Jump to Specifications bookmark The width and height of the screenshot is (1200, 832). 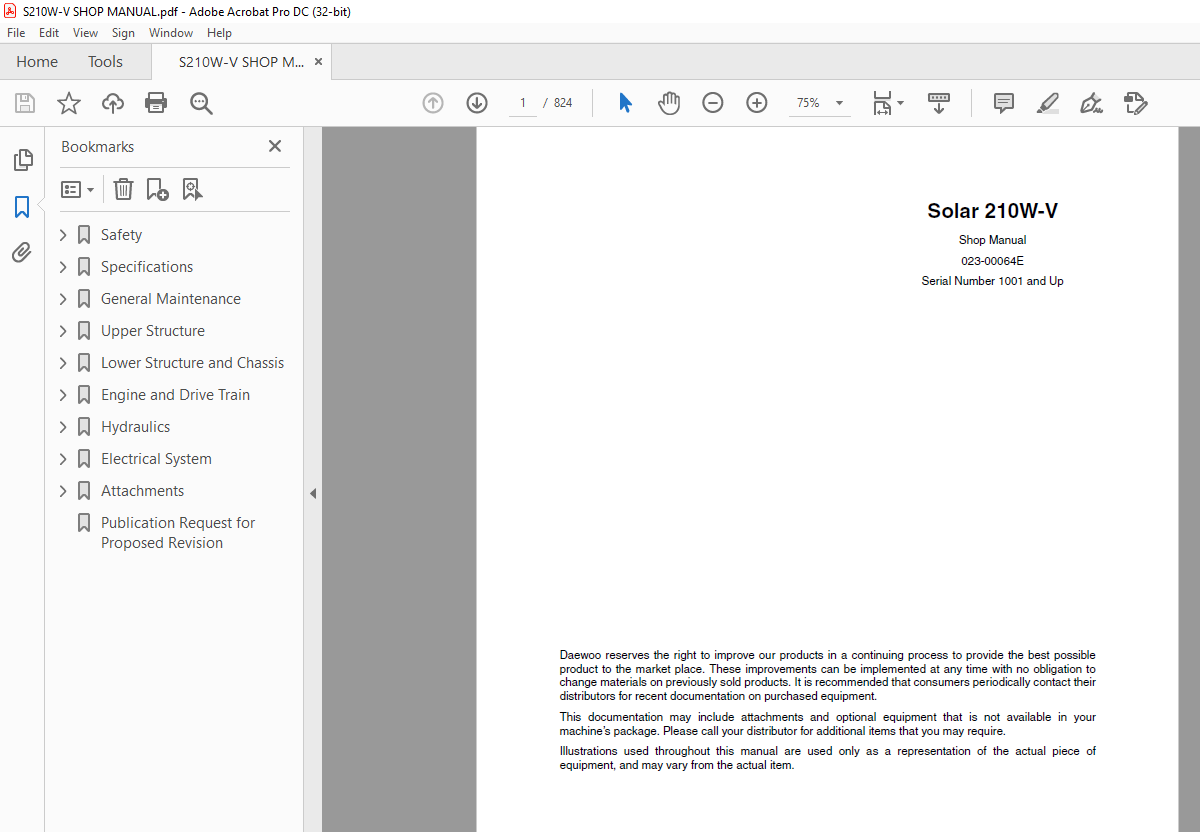pos(147,267)
